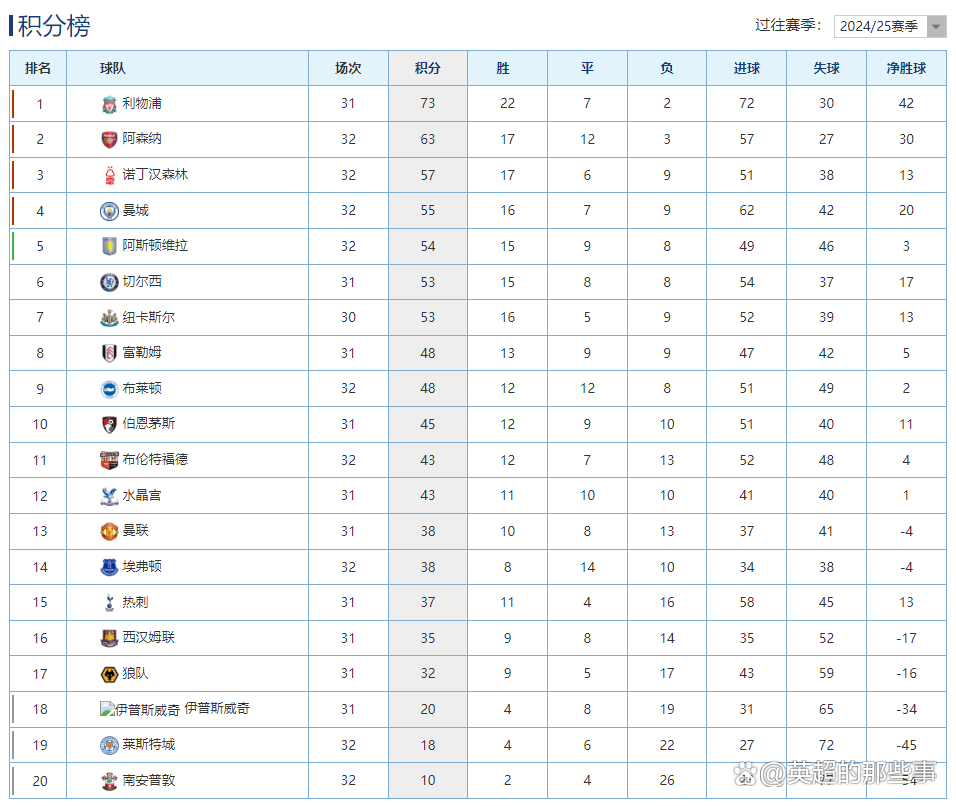Click the 排名 column header
Image resolution: width=956 pixels, height=806 pixels.
tap(39, 69)
